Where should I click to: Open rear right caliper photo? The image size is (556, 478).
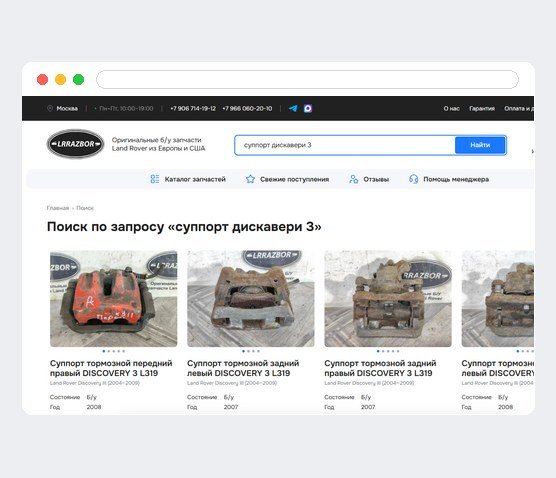388,299
